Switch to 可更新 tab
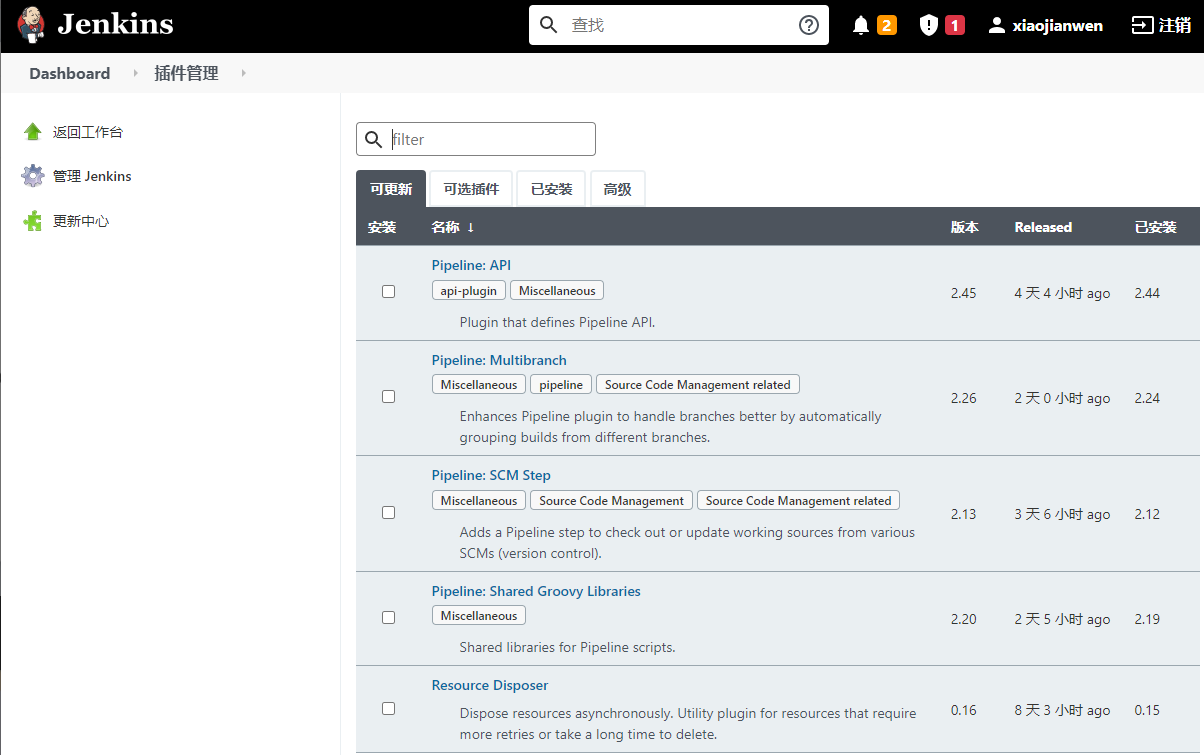Image resolution: width=1204 pixels, height=755 pixels. click(x=391, y=189)
